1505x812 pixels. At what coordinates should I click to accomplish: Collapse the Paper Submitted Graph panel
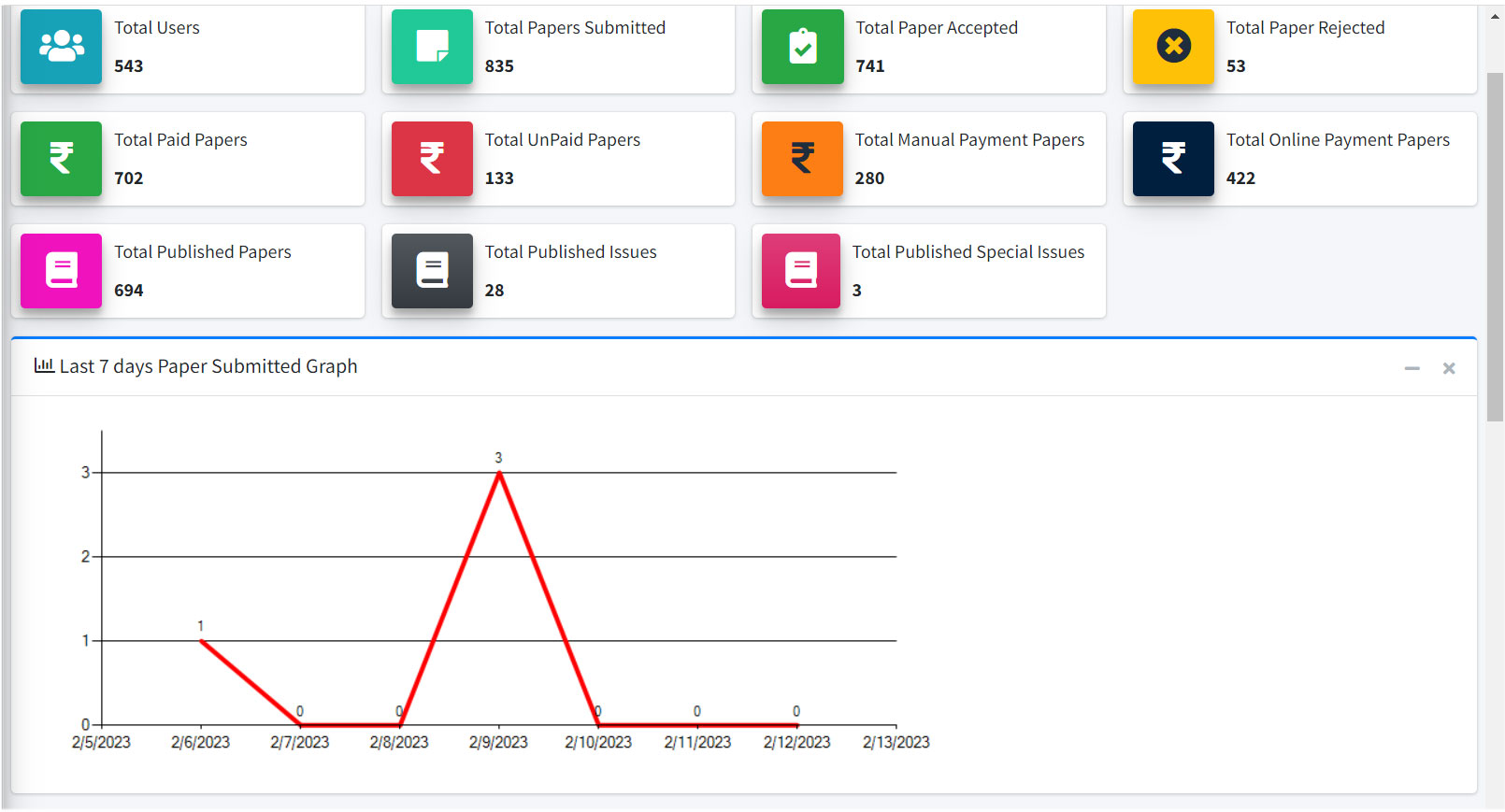(1412, 368)
